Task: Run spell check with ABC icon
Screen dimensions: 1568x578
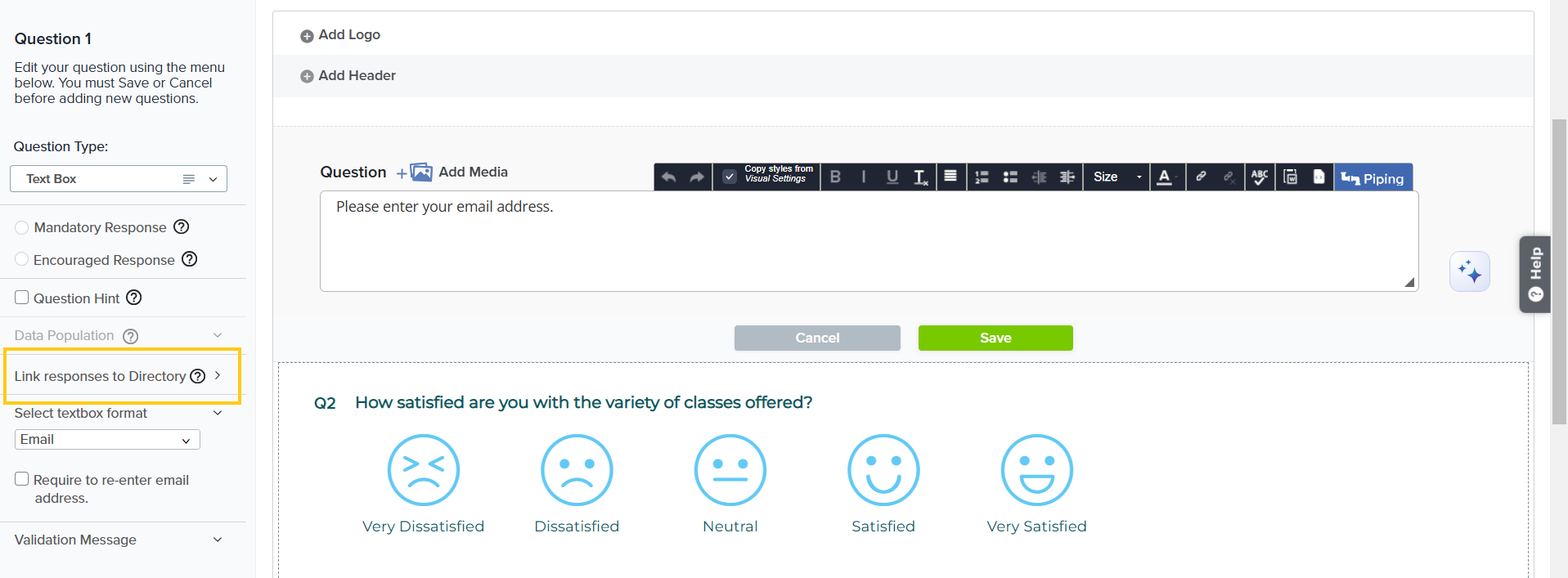Action: tap(1259, 177)
